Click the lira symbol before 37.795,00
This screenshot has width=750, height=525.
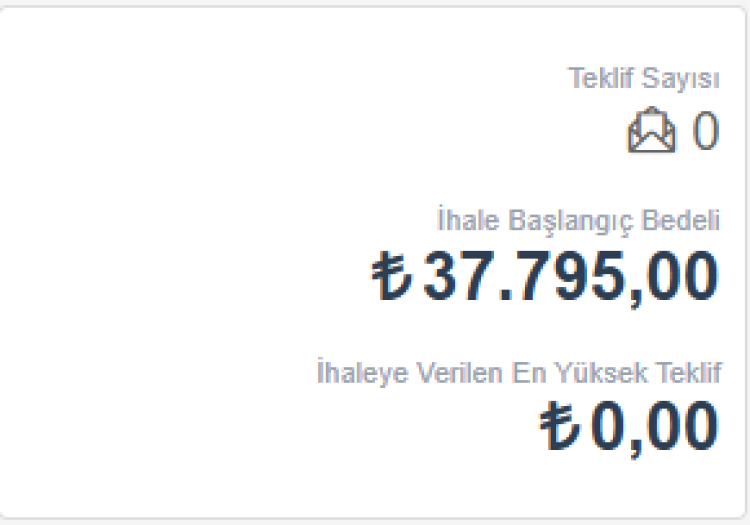click(x=392, y=276)
